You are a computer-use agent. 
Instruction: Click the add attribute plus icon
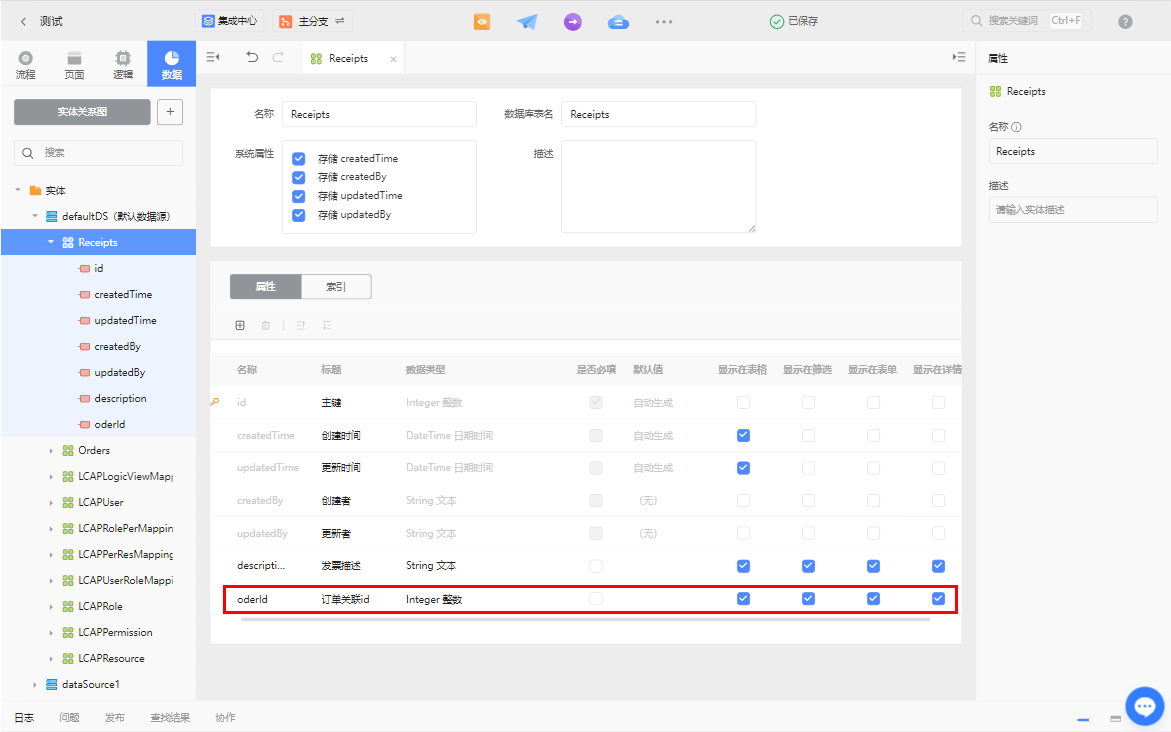240,326
